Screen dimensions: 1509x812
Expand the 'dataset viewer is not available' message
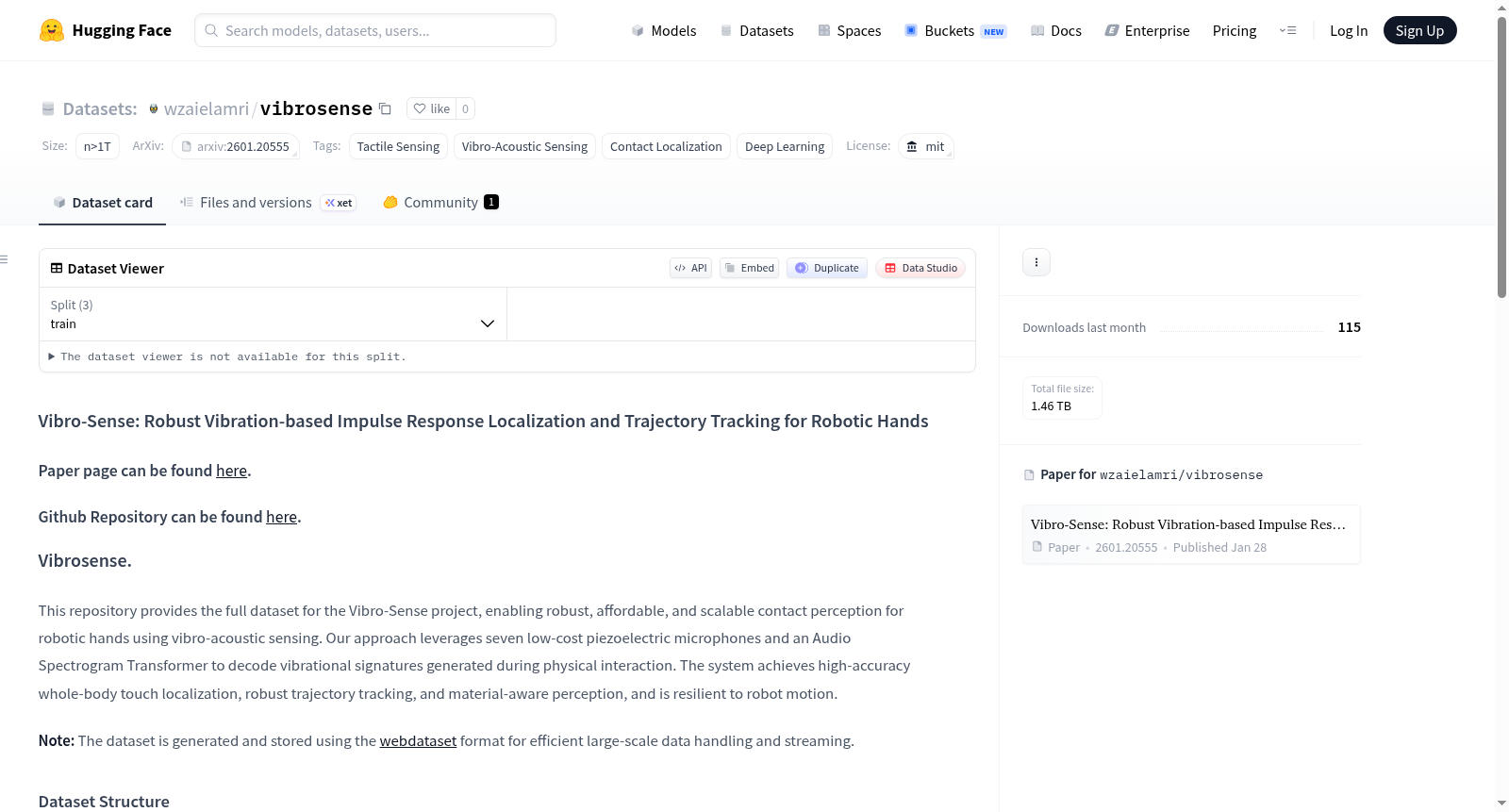(227, 356)
